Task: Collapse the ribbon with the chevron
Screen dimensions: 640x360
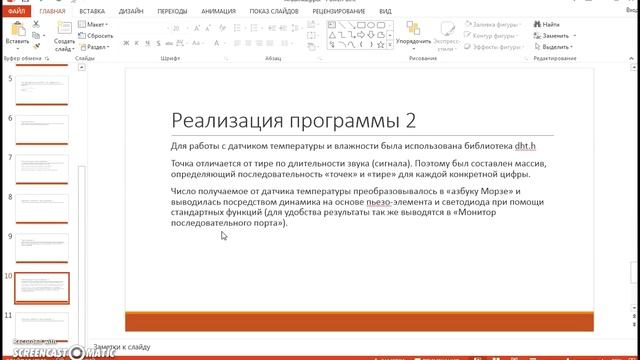Action: (x=631, y=59)
